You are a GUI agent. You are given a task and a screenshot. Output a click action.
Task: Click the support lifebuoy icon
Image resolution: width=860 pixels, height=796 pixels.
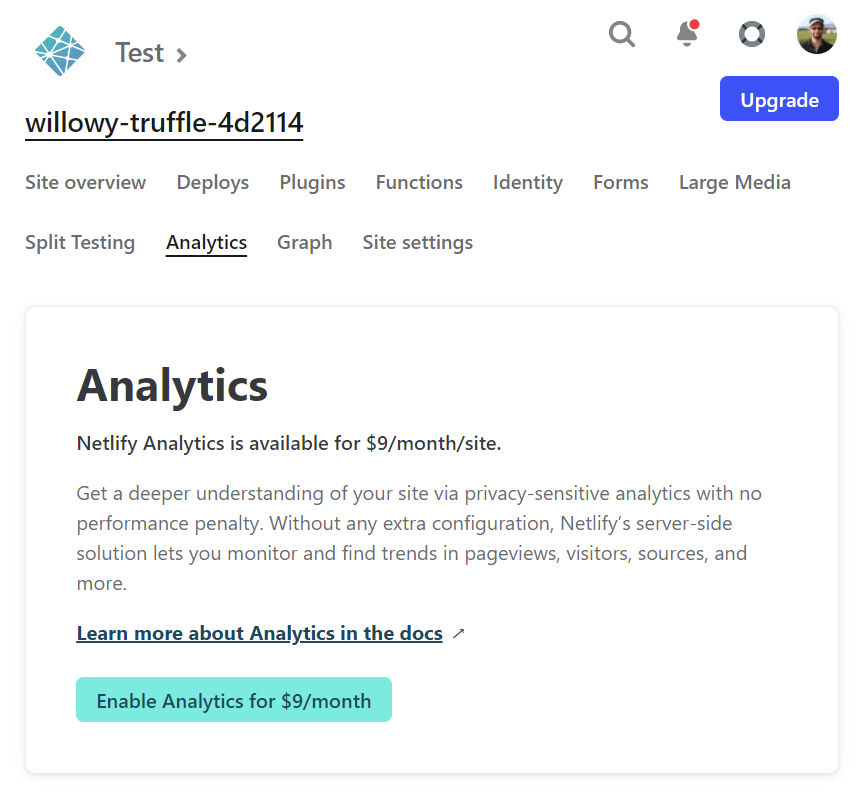tap(752, 34)
